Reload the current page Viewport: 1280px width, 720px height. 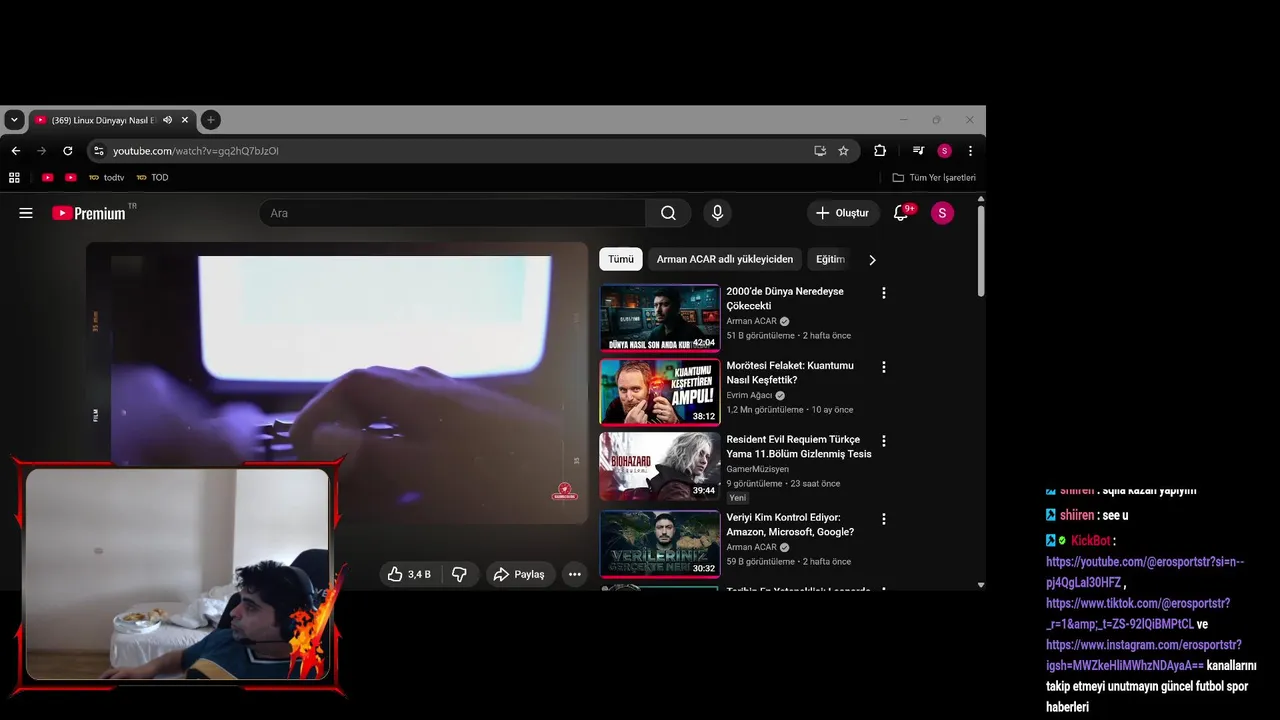coord(68,151)
